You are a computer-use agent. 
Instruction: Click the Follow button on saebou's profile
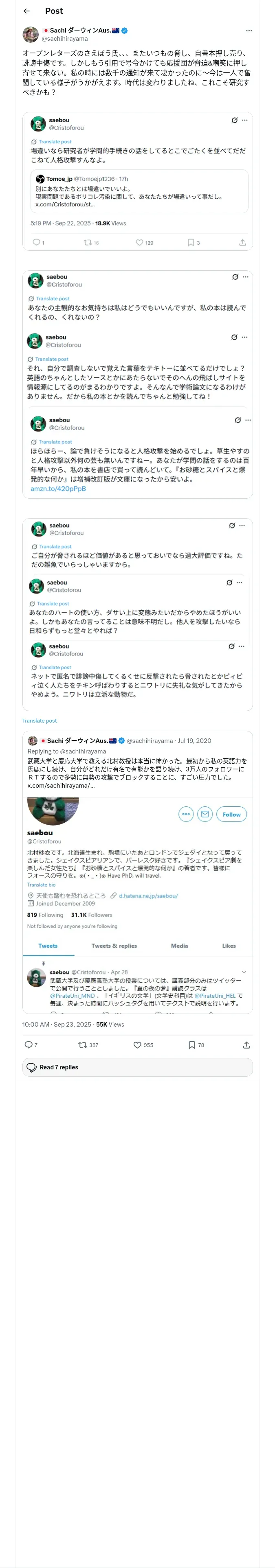tap(232, 814)
